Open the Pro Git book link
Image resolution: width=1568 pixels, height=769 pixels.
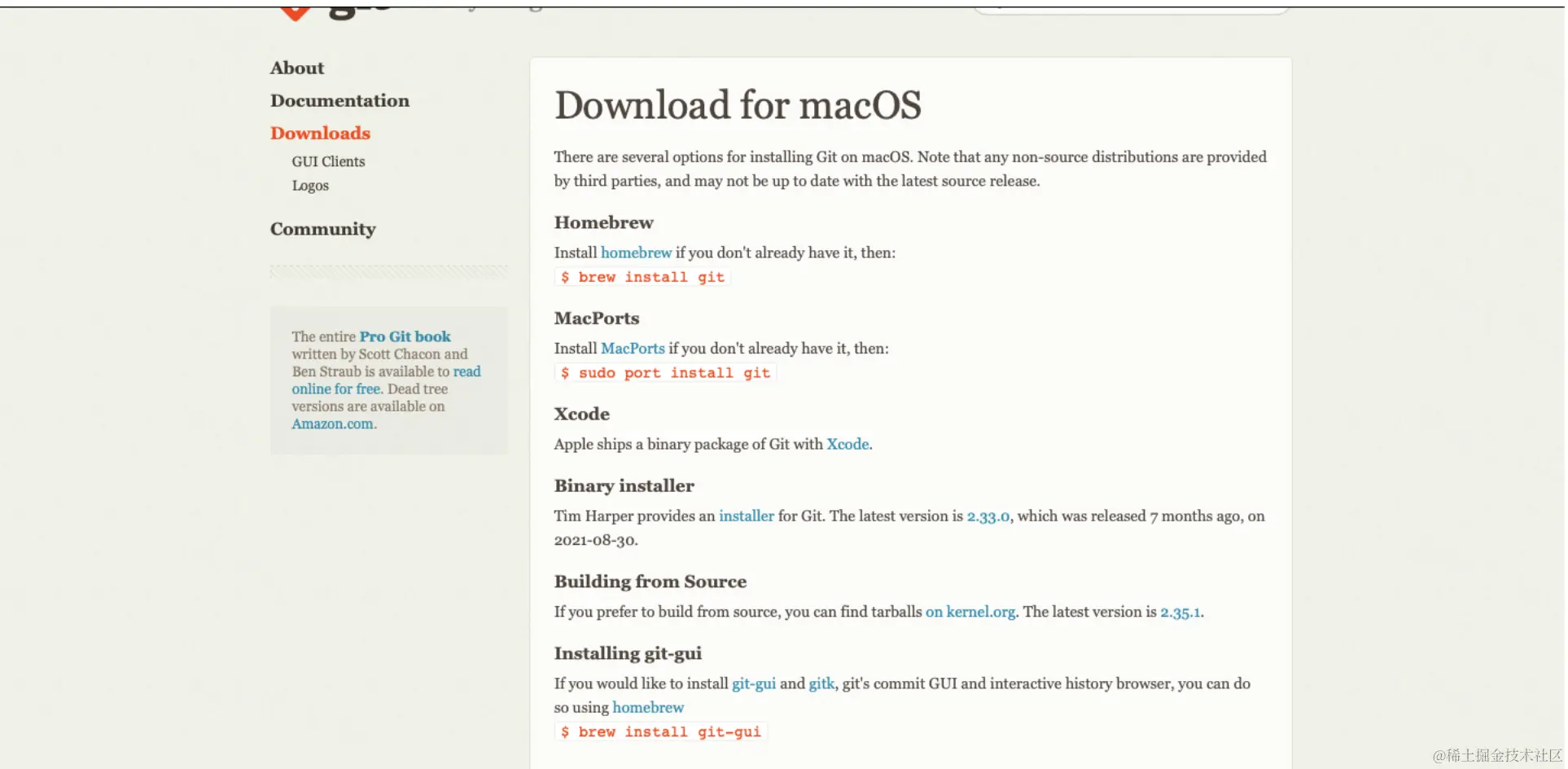pos(405,336)
